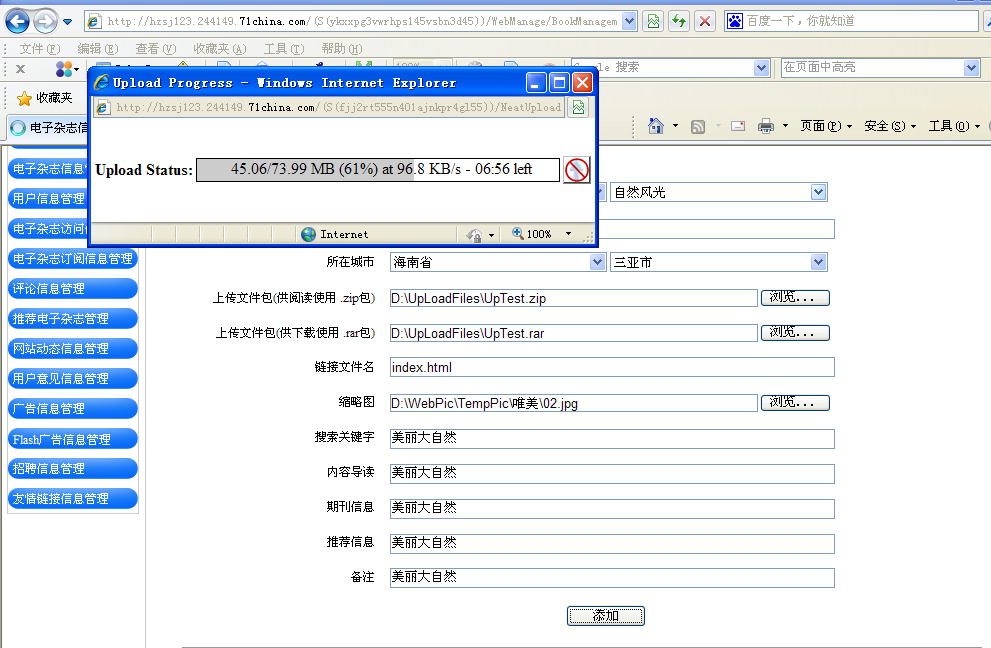This screenshot has height=648, width=991.
Task: Click the protected mode security icon in status bar
Action: pyautogui.click(x=474, y=235)
